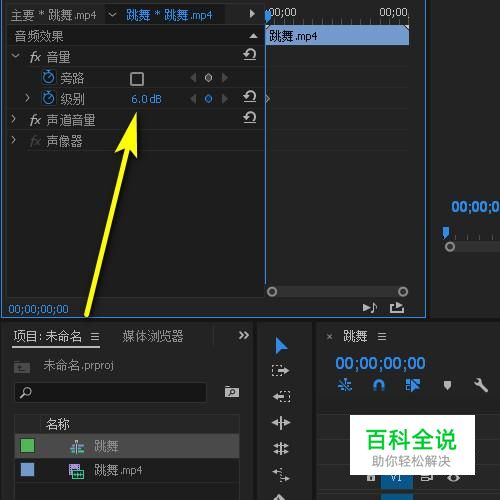Click left handle of effect timeline zoom bar
This screenshot has width=500, height=500.
pos(272,292)
